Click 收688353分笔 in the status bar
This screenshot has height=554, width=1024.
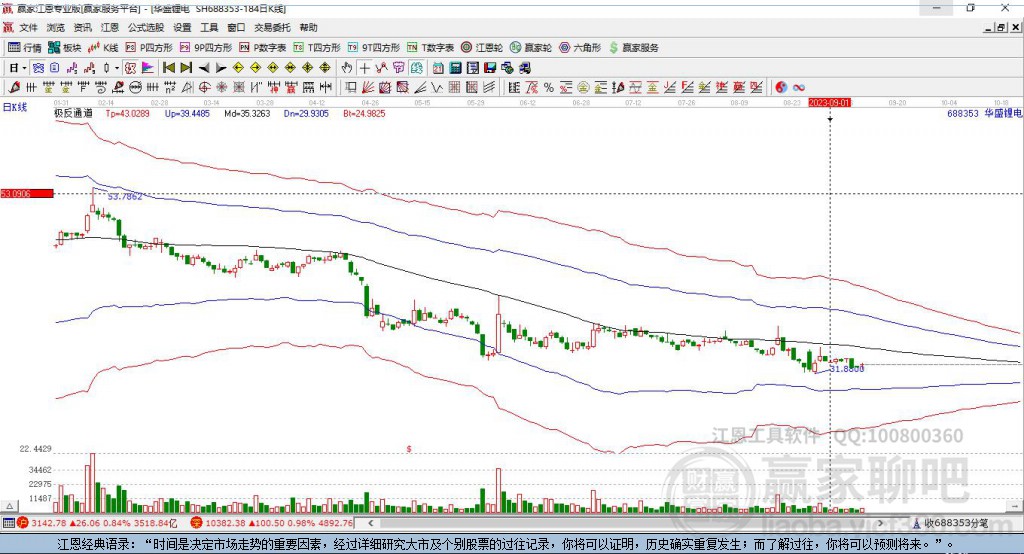coord(951,523)
